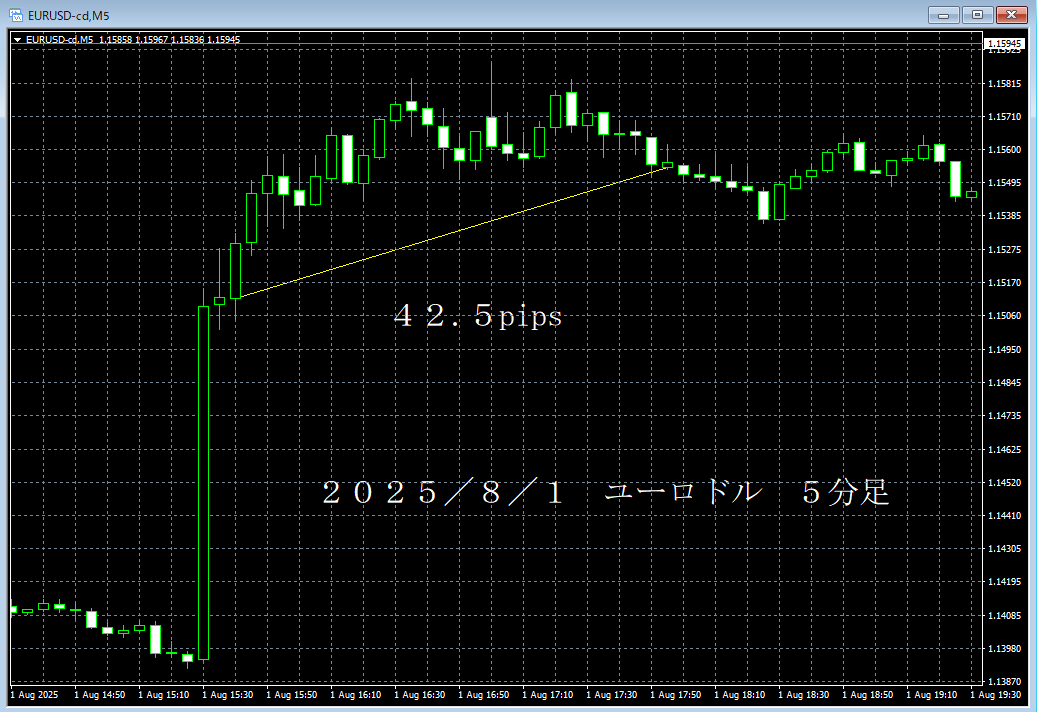Screen dimensions: 1037x712
Task: Click time axis label 1 Aug 16:10
Action: pos(356,695)
